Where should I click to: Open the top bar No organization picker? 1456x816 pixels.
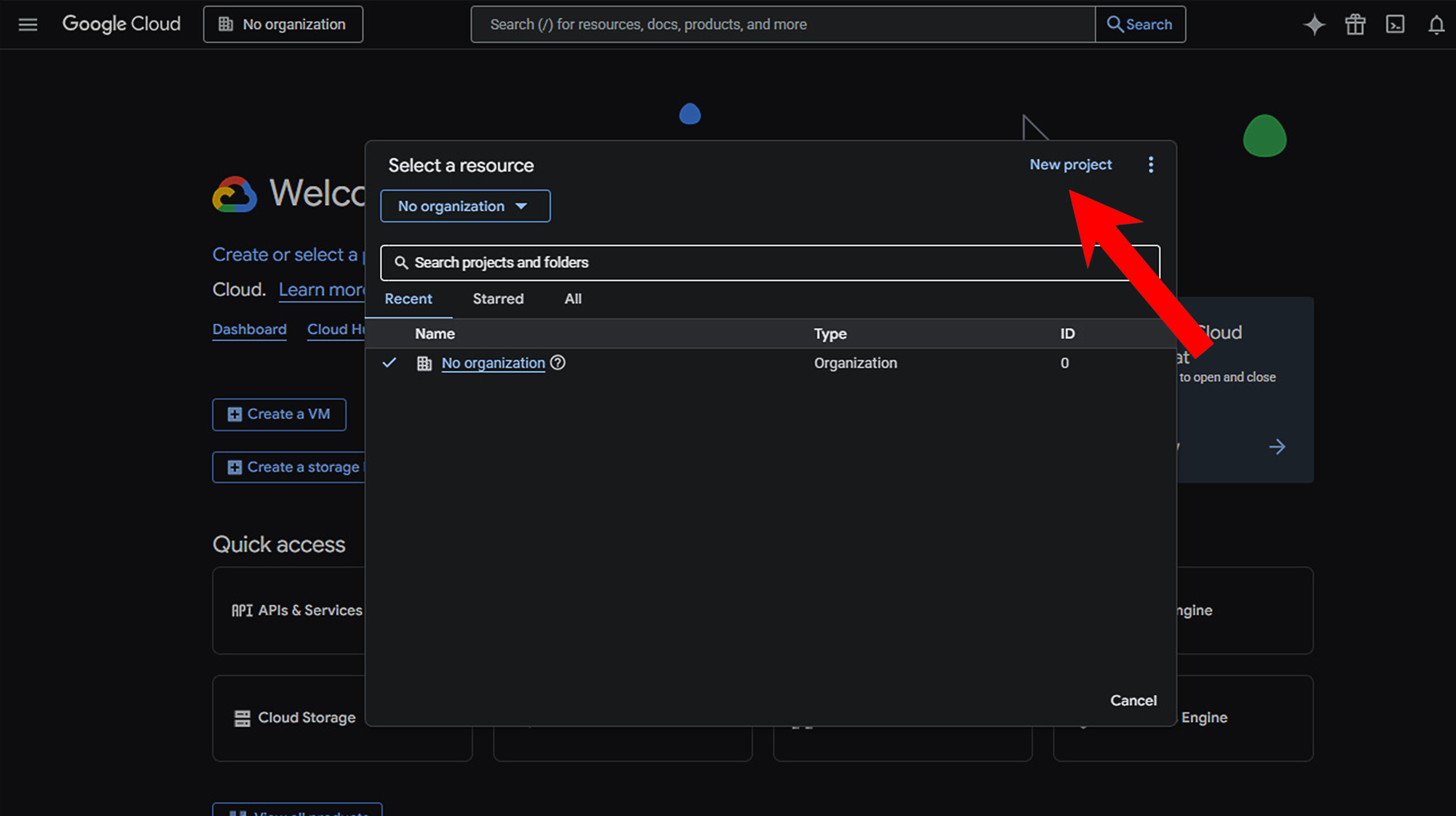coord(283,24)
